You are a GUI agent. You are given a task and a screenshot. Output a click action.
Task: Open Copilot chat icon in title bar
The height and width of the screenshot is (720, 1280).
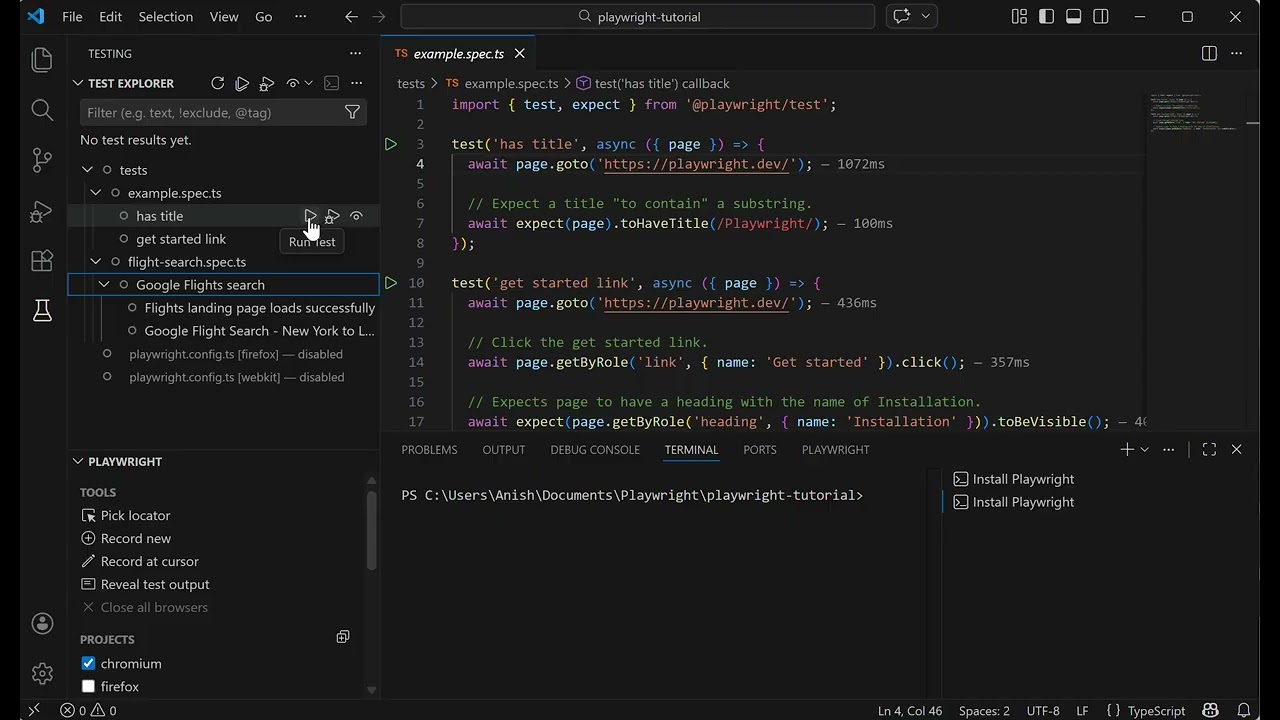pos(902,17)
